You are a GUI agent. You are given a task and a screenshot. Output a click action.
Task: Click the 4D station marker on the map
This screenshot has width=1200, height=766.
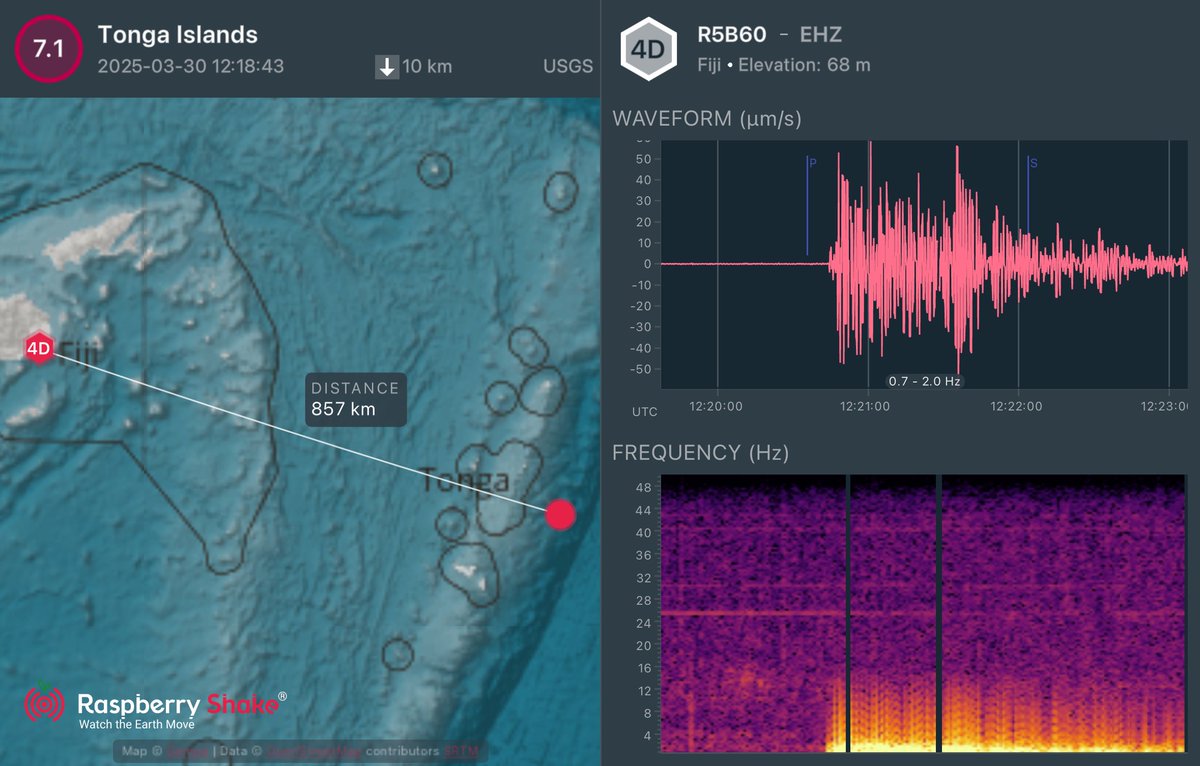[40, 348]
